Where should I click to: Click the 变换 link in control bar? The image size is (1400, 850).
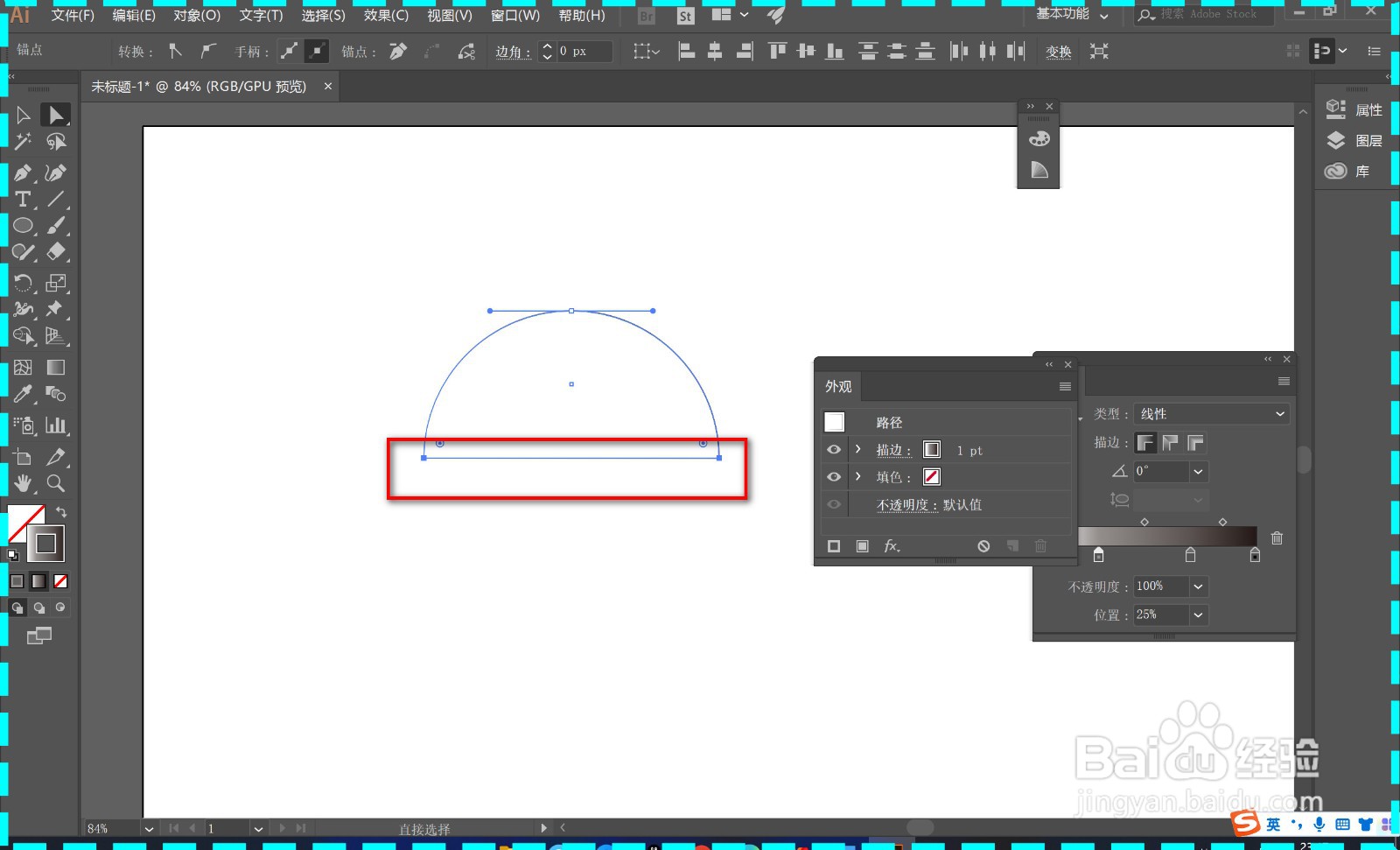pos(1058,52)
